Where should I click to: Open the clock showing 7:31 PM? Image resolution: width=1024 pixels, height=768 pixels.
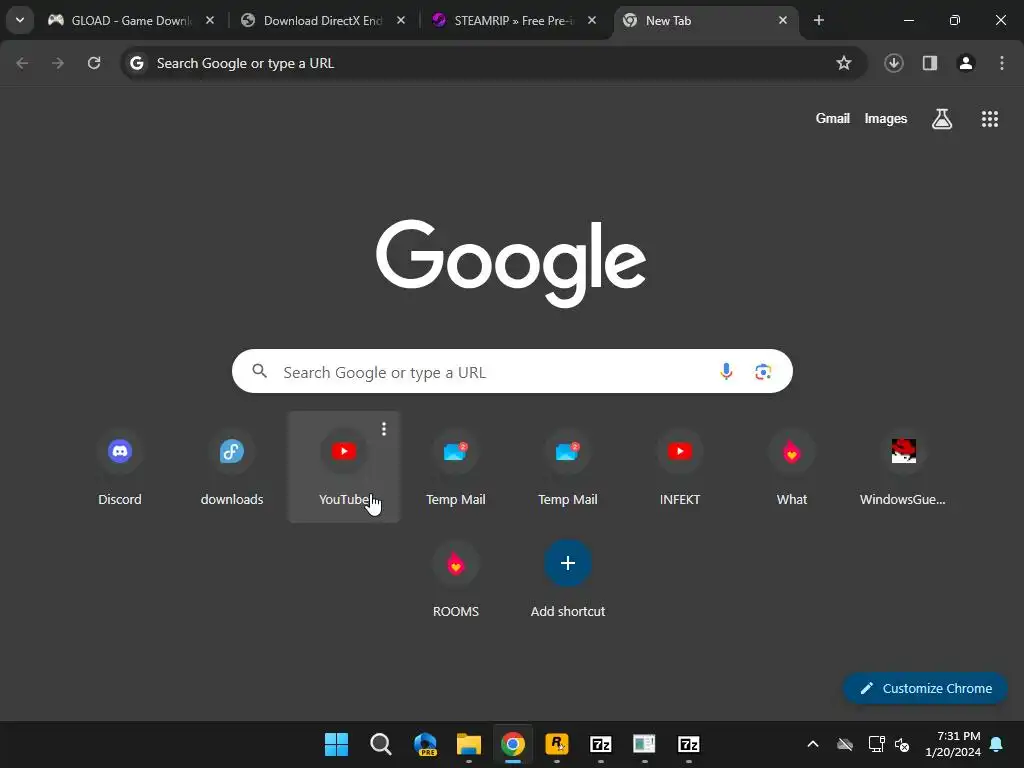point(953,744)
